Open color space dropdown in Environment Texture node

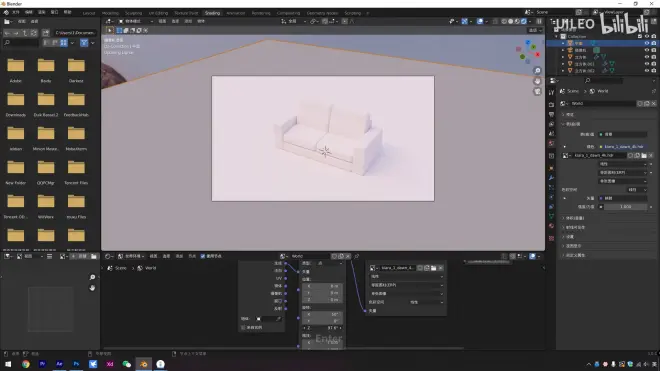coord(426,302)
